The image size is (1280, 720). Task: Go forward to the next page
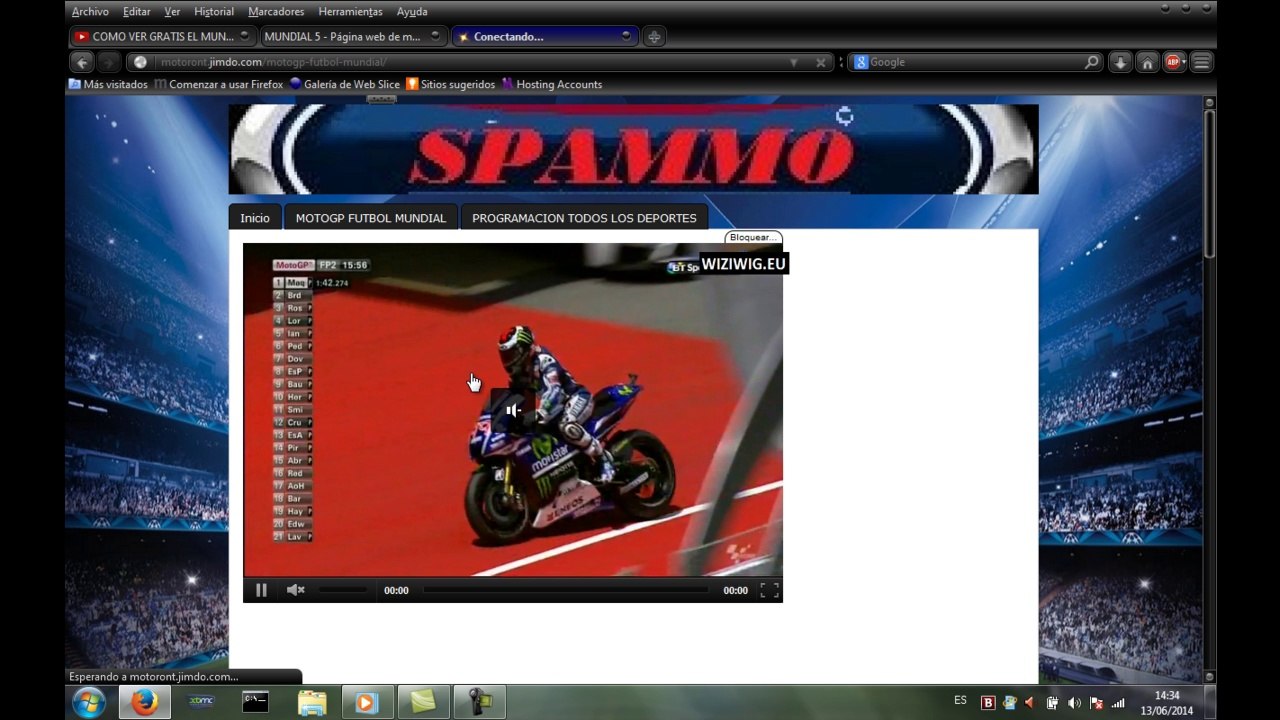[109, 62]
